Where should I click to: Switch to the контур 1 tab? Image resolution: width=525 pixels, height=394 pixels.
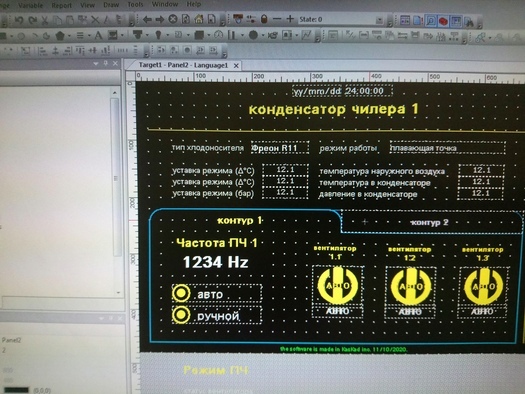[240, 220]
